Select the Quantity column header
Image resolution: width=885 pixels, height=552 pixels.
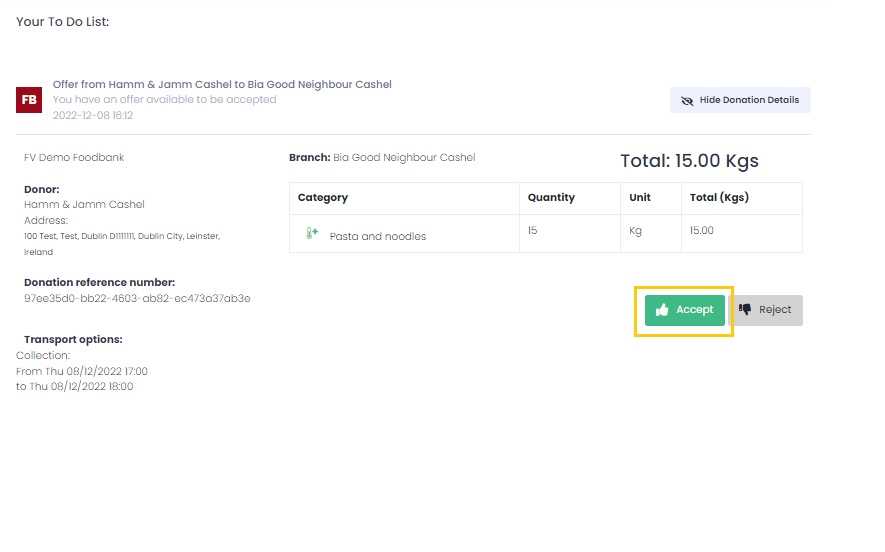551,198
